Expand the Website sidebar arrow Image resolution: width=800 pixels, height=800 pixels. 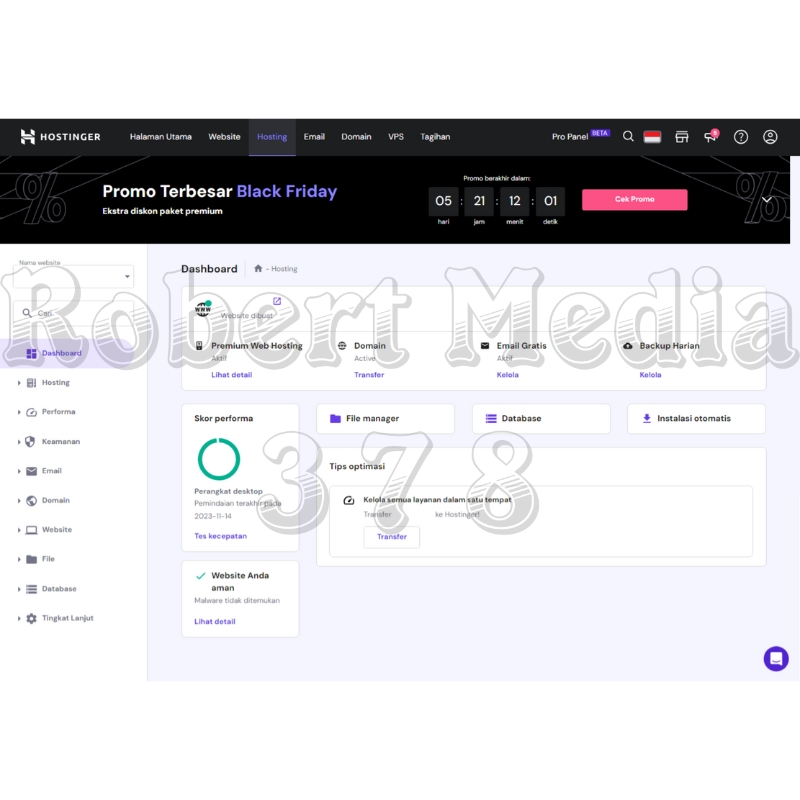point(19,530)
